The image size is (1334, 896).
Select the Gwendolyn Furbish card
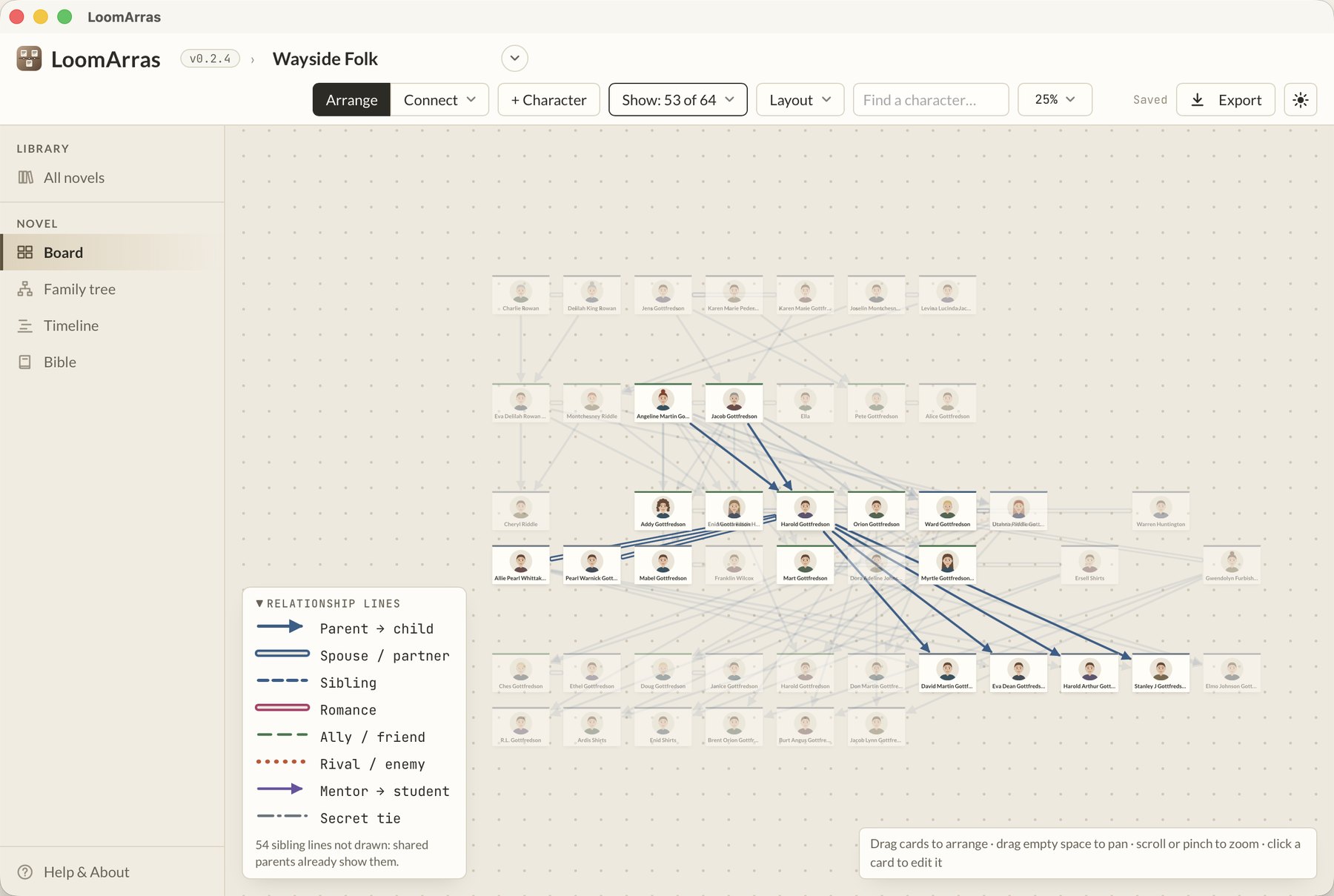[1232, 565]
